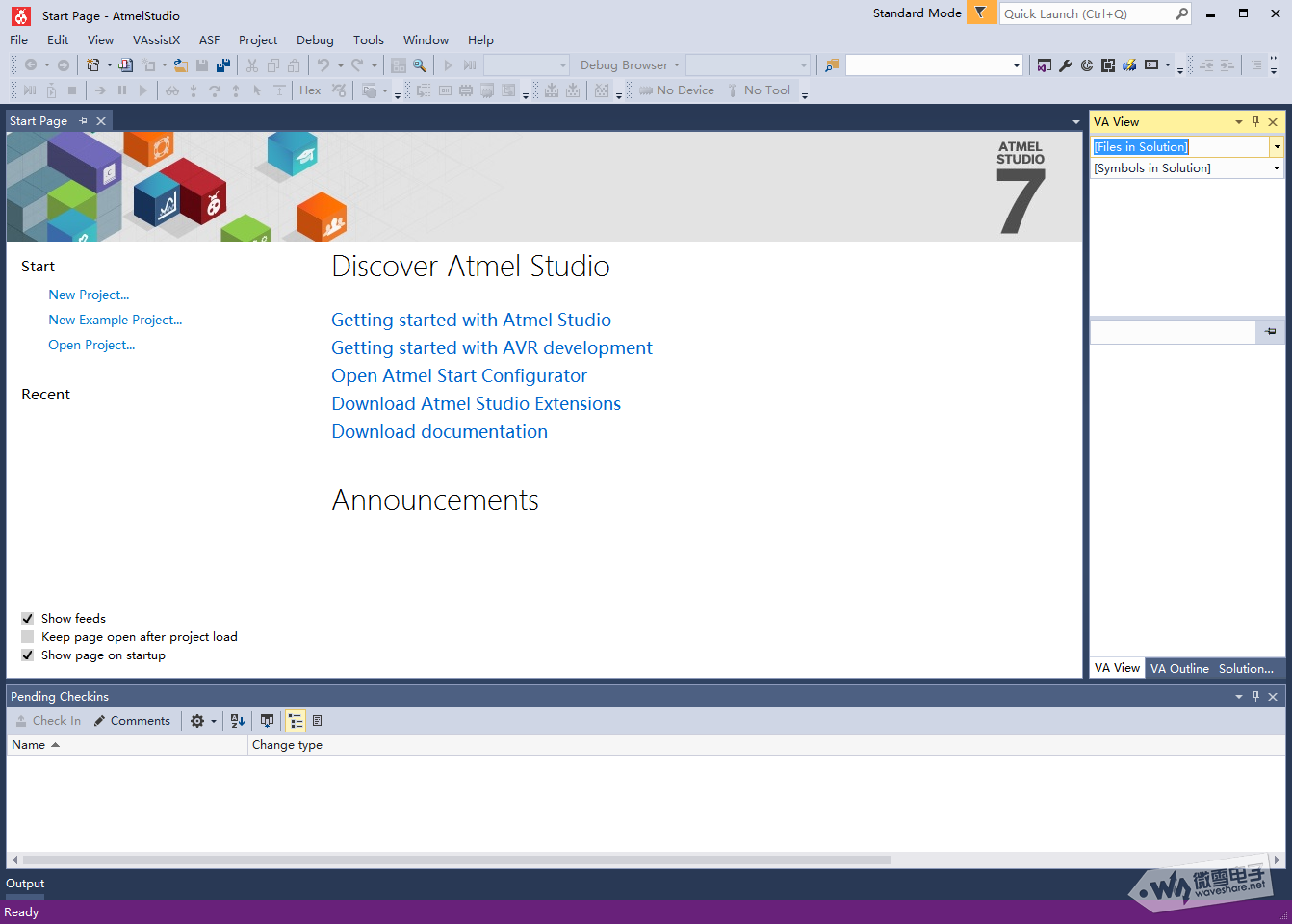Expand the Files in Solution dropdown

(1277, 147)
